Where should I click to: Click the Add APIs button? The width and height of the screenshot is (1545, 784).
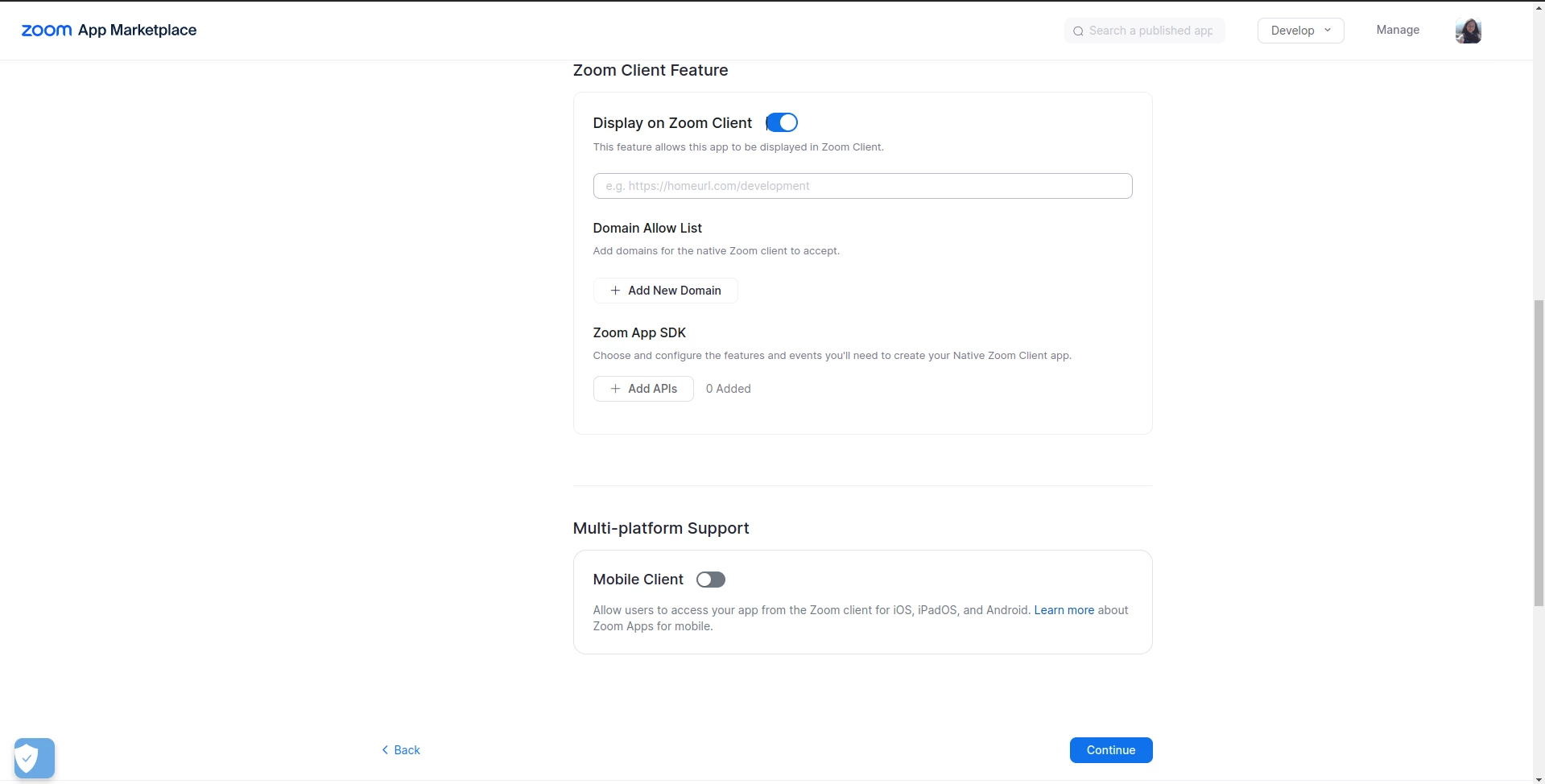pos(643,389)
